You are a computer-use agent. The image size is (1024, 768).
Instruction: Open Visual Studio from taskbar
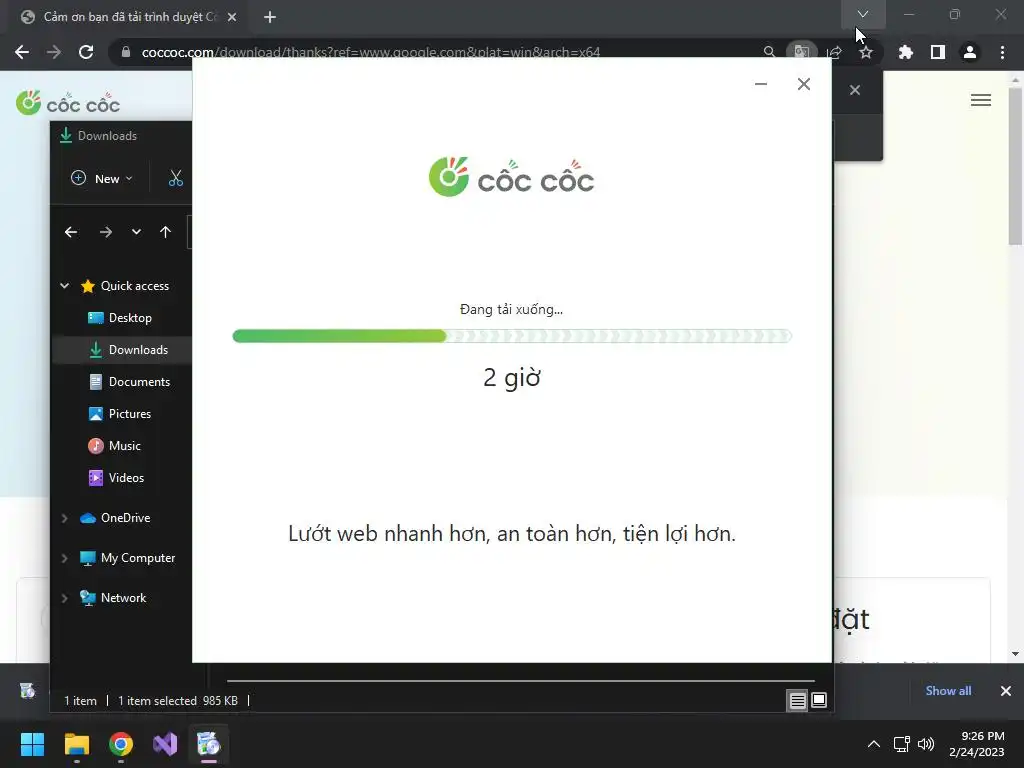(165, 744)
